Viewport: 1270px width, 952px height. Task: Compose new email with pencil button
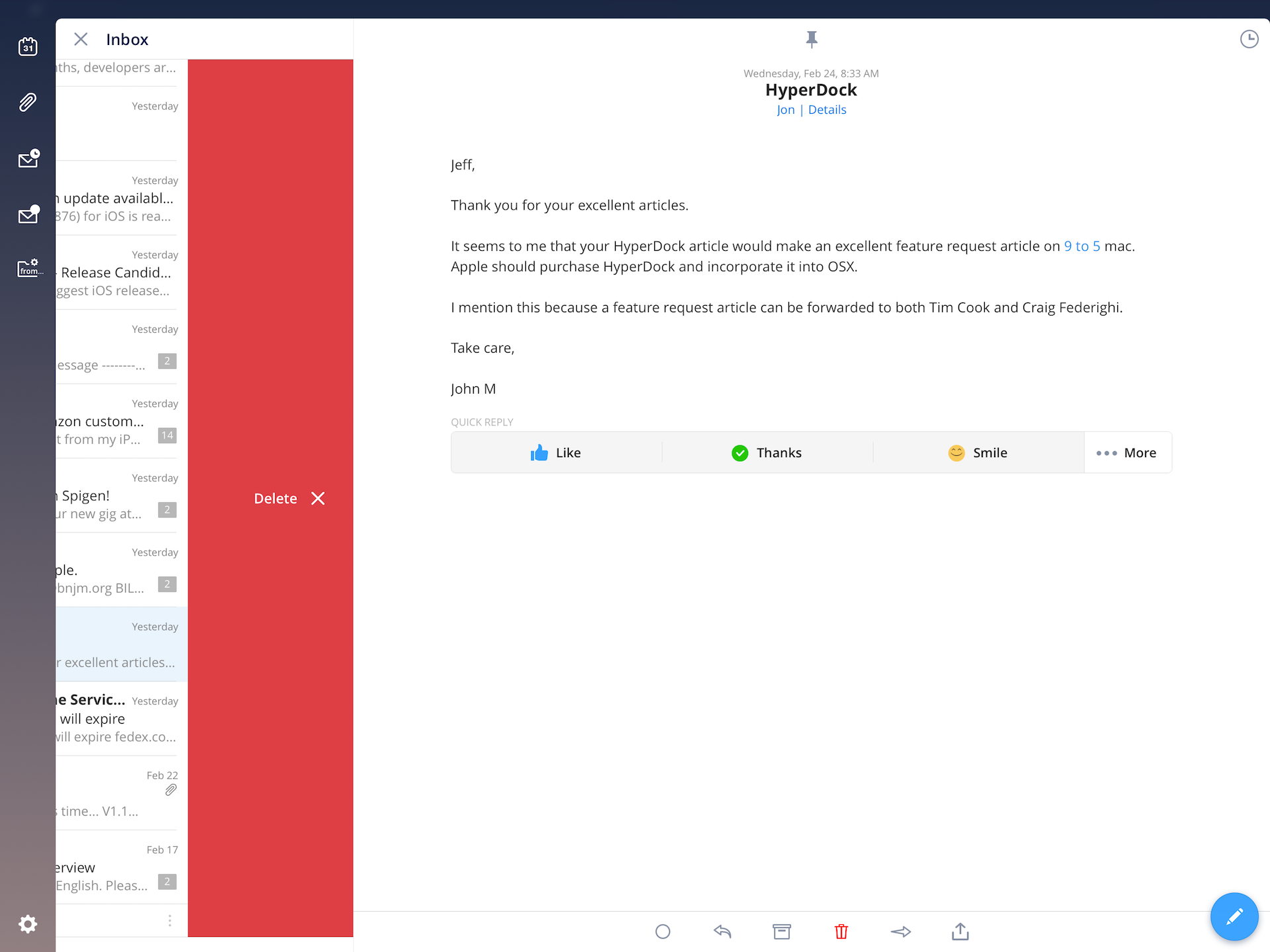pos(1234,916)
